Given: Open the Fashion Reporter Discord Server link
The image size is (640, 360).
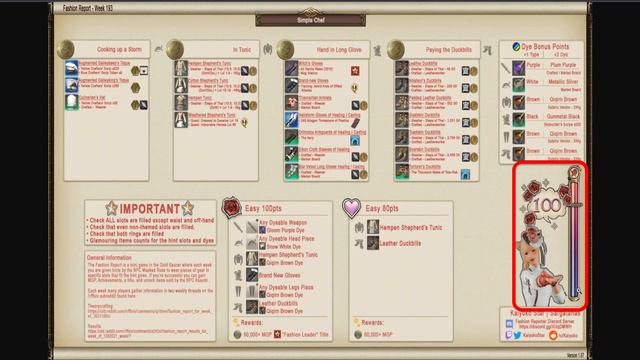Looking at the screenshot, I should click(545, 324).
